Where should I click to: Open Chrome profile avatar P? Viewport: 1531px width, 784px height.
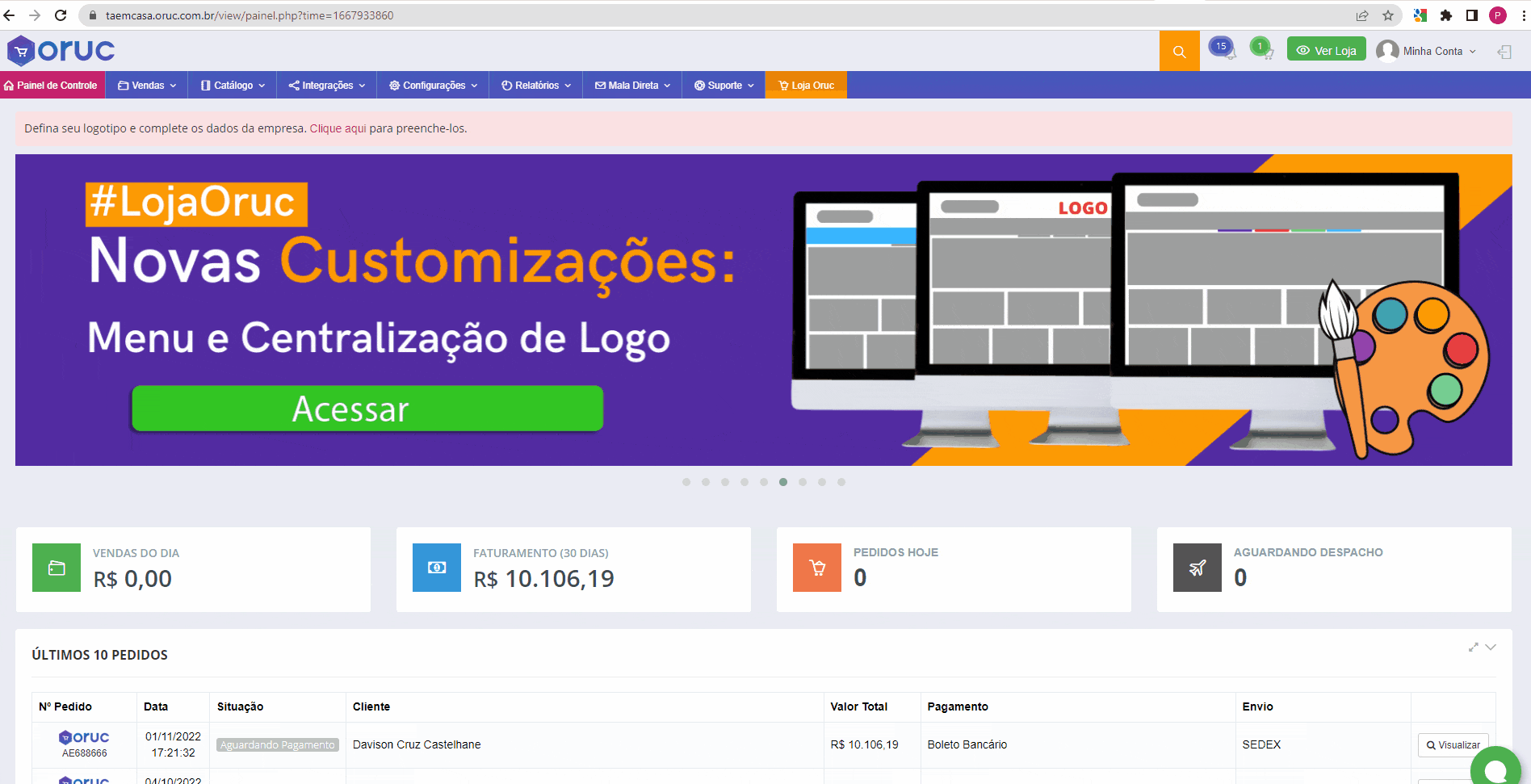(1498, 15)
